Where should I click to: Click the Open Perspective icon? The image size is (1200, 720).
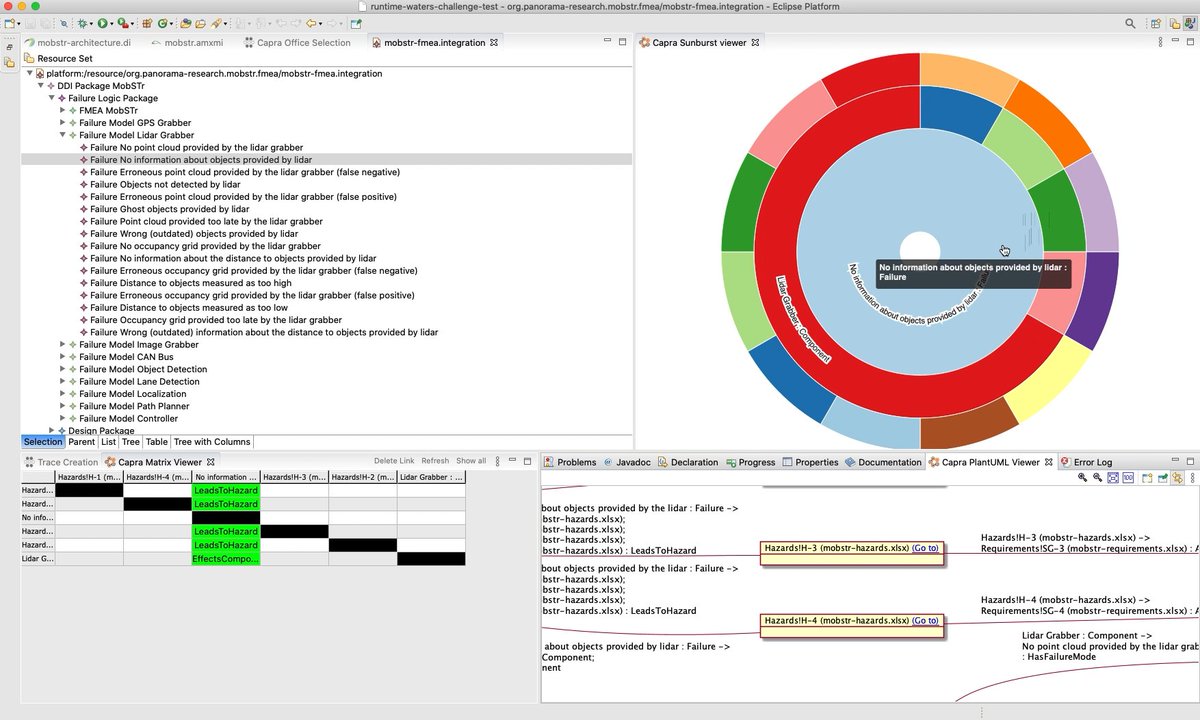point(1156,23)
